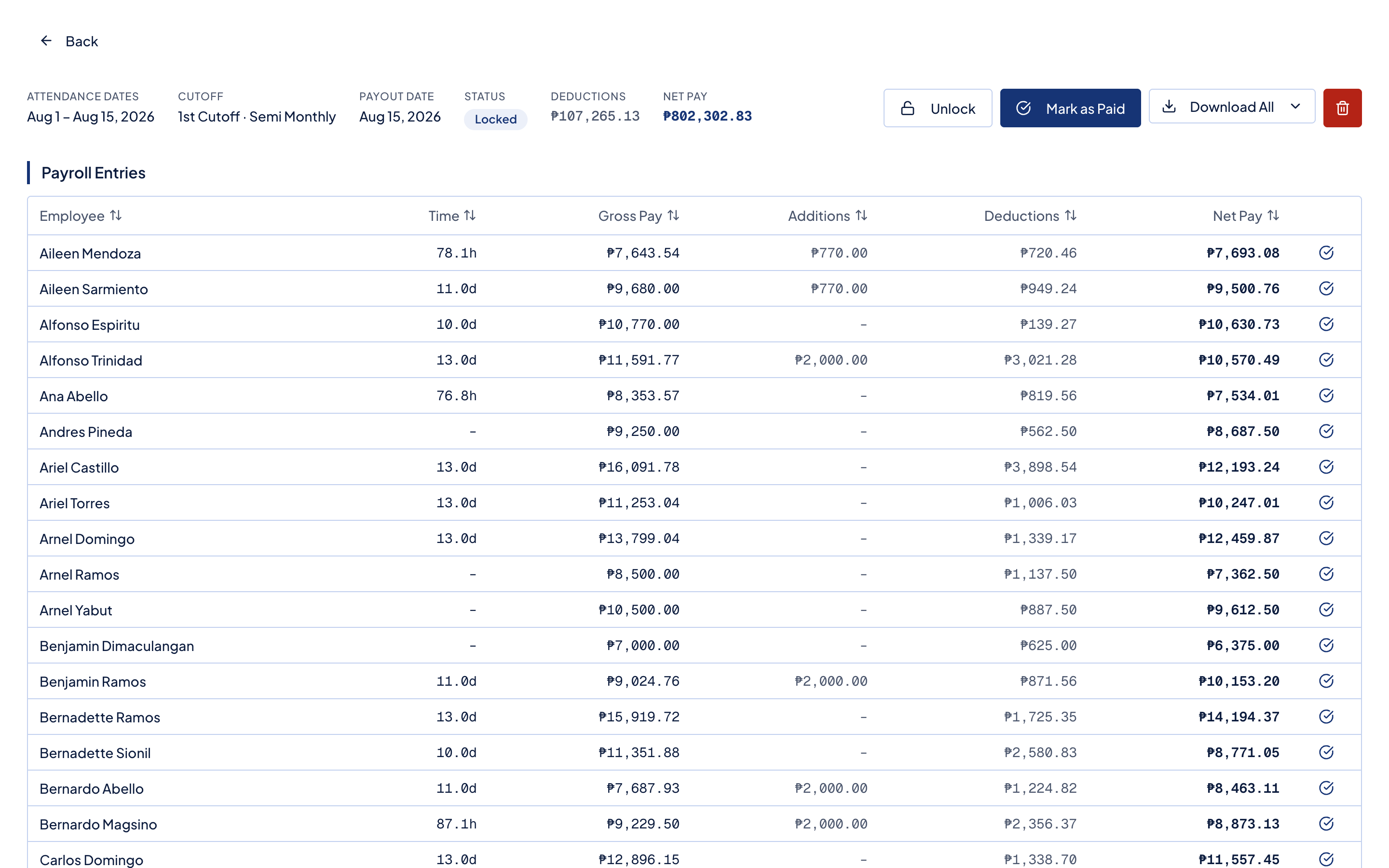Click check-circle icon for Aileen Sarmiento
The image size is (1389, 868).
click(1326, 288)
